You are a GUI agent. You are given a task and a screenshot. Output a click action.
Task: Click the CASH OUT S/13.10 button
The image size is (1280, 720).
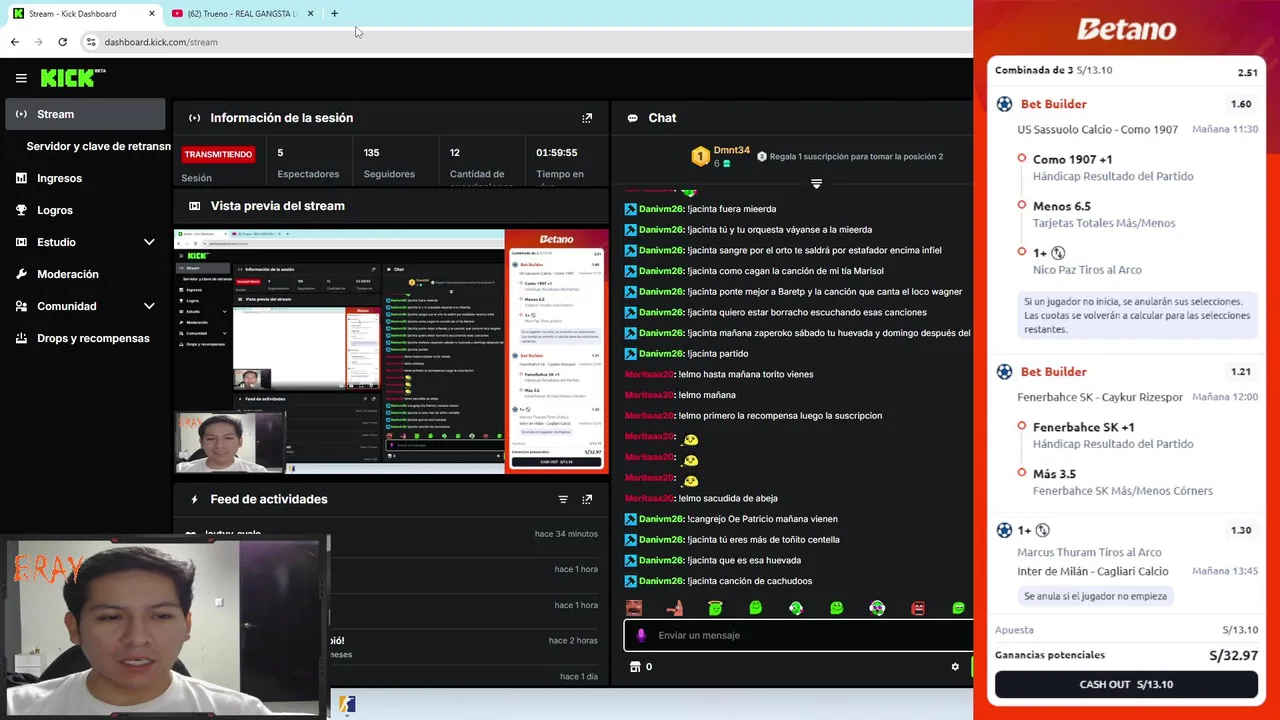[x=1126, y=684]
